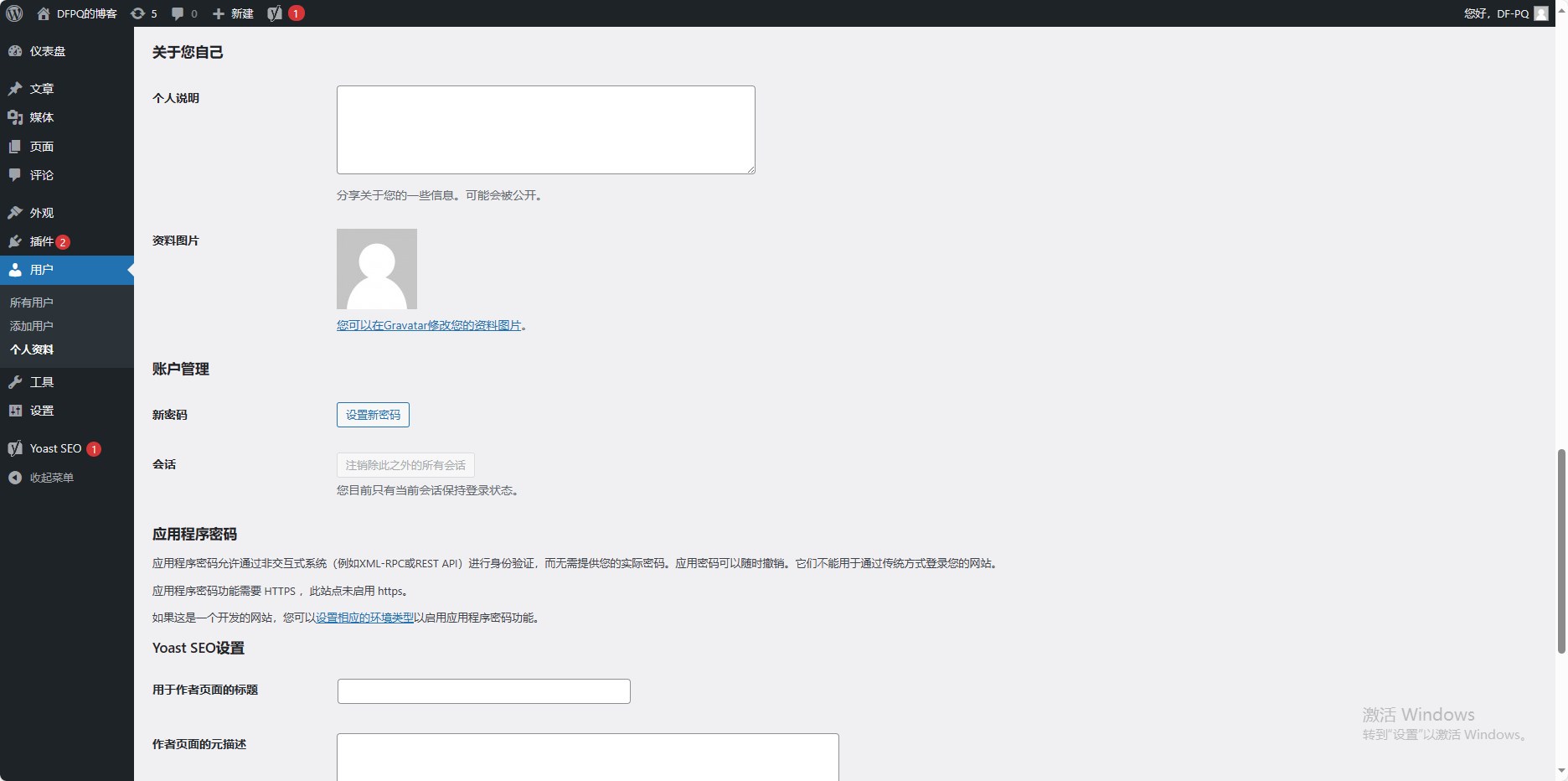1568x781 pixels.
Task: Open the 您好, DF-PQ account menu
Action: click(1504, 13)
